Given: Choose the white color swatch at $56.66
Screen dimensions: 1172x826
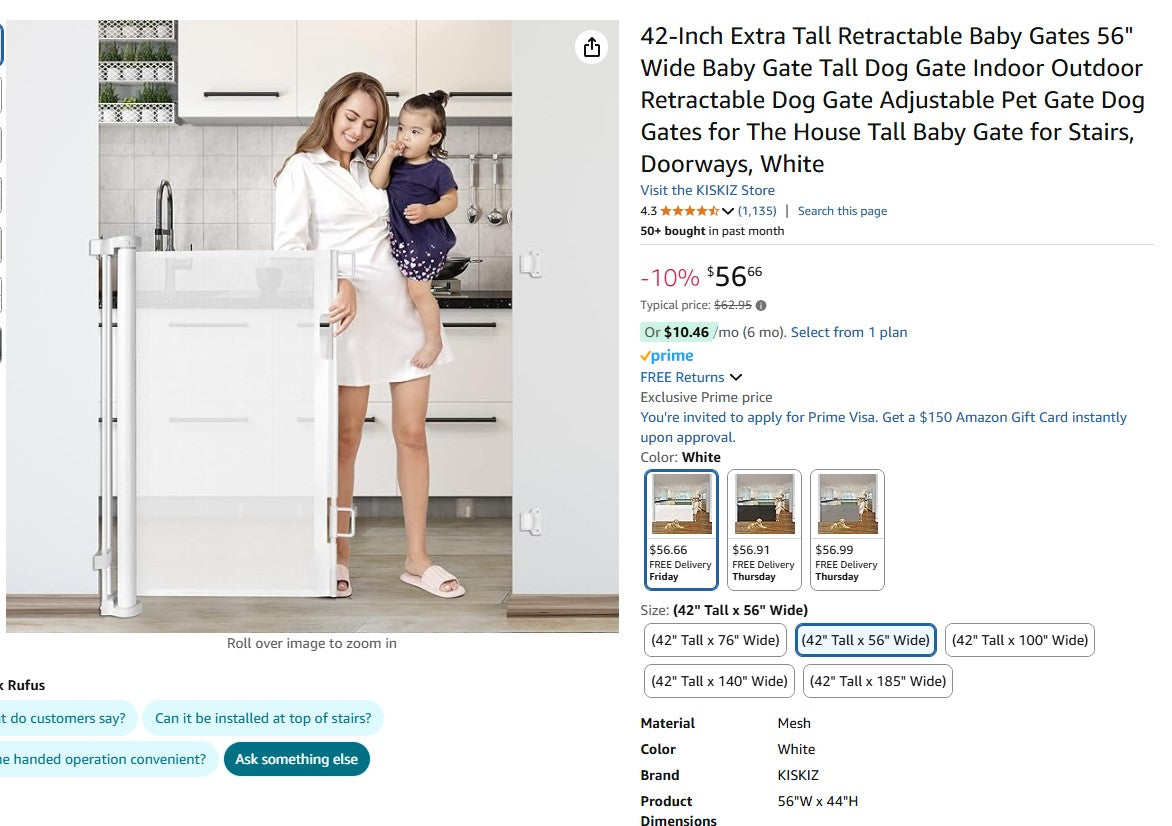Looking at the screenshot, I should (681, 529).
